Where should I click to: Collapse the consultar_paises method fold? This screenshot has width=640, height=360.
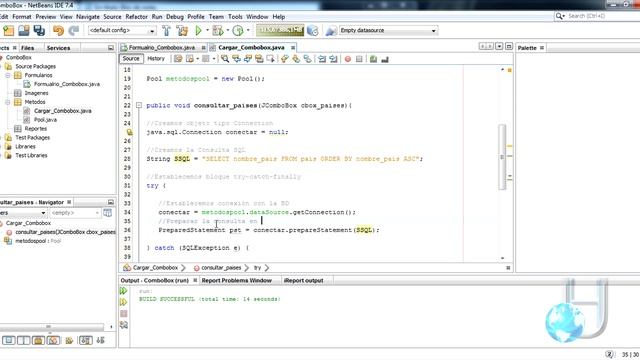(x=139, y=105)
